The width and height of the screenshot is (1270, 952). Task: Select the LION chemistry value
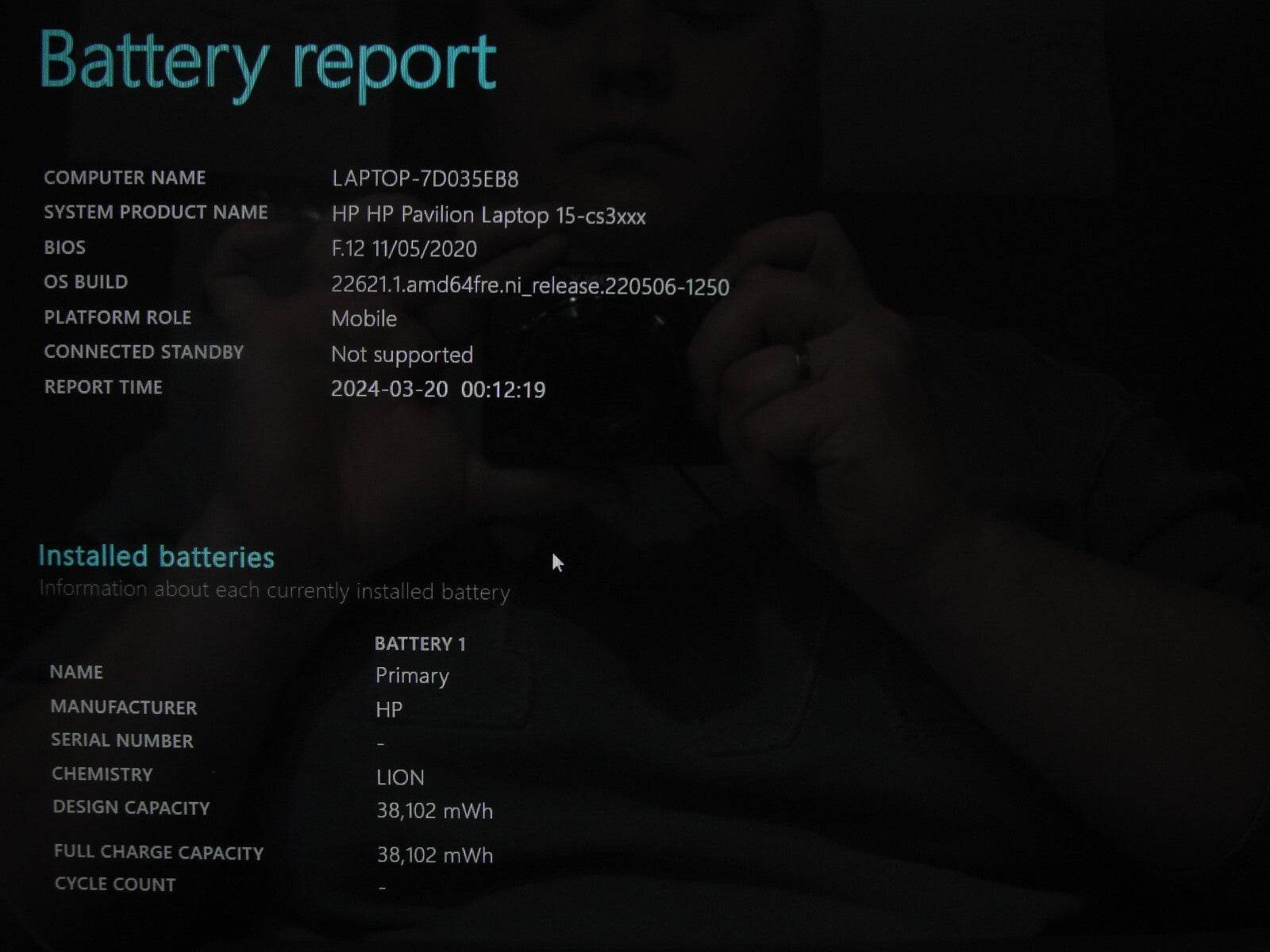(x=399, y=777)
